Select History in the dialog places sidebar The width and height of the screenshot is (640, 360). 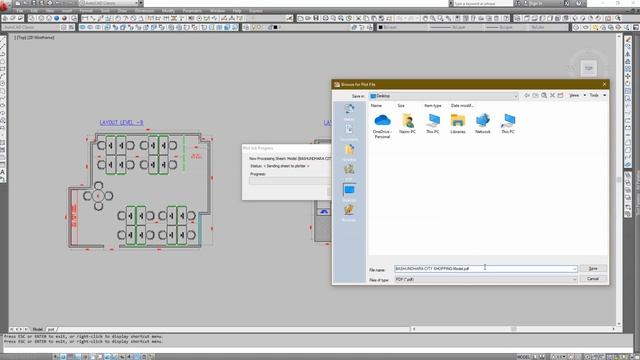pos(349,112)
